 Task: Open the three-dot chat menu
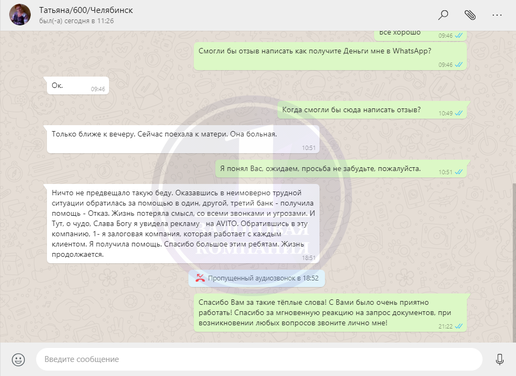pyautogui.click(x=497, y=15)
